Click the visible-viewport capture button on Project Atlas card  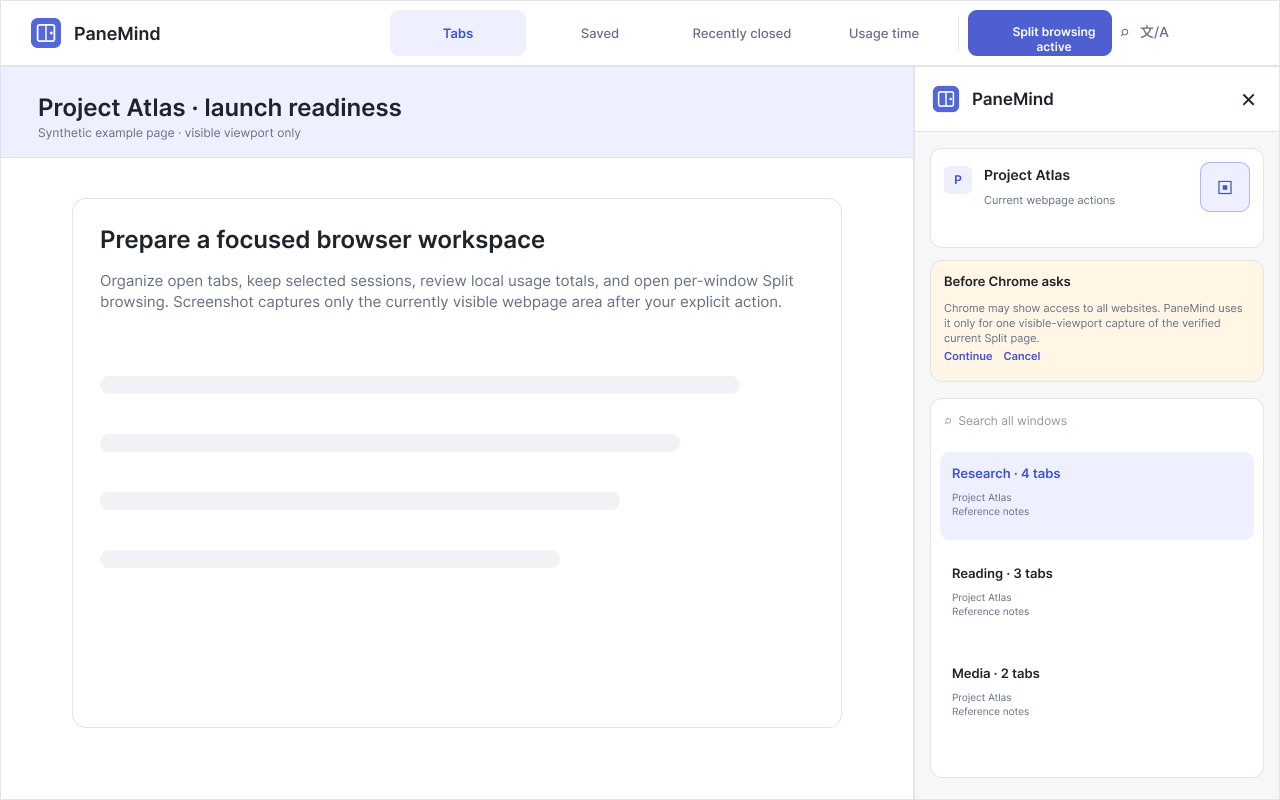[x=1225, y=187]
